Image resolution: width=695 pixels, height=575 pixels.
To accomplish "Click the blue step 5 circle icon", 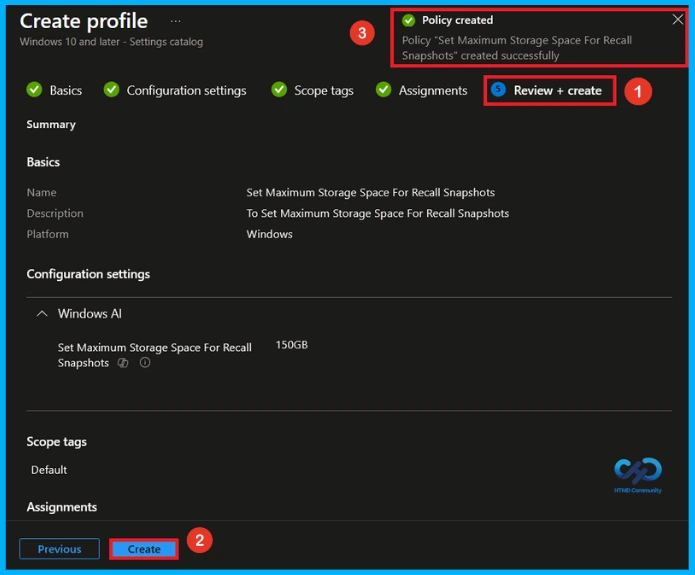I will tap(498, 90).
